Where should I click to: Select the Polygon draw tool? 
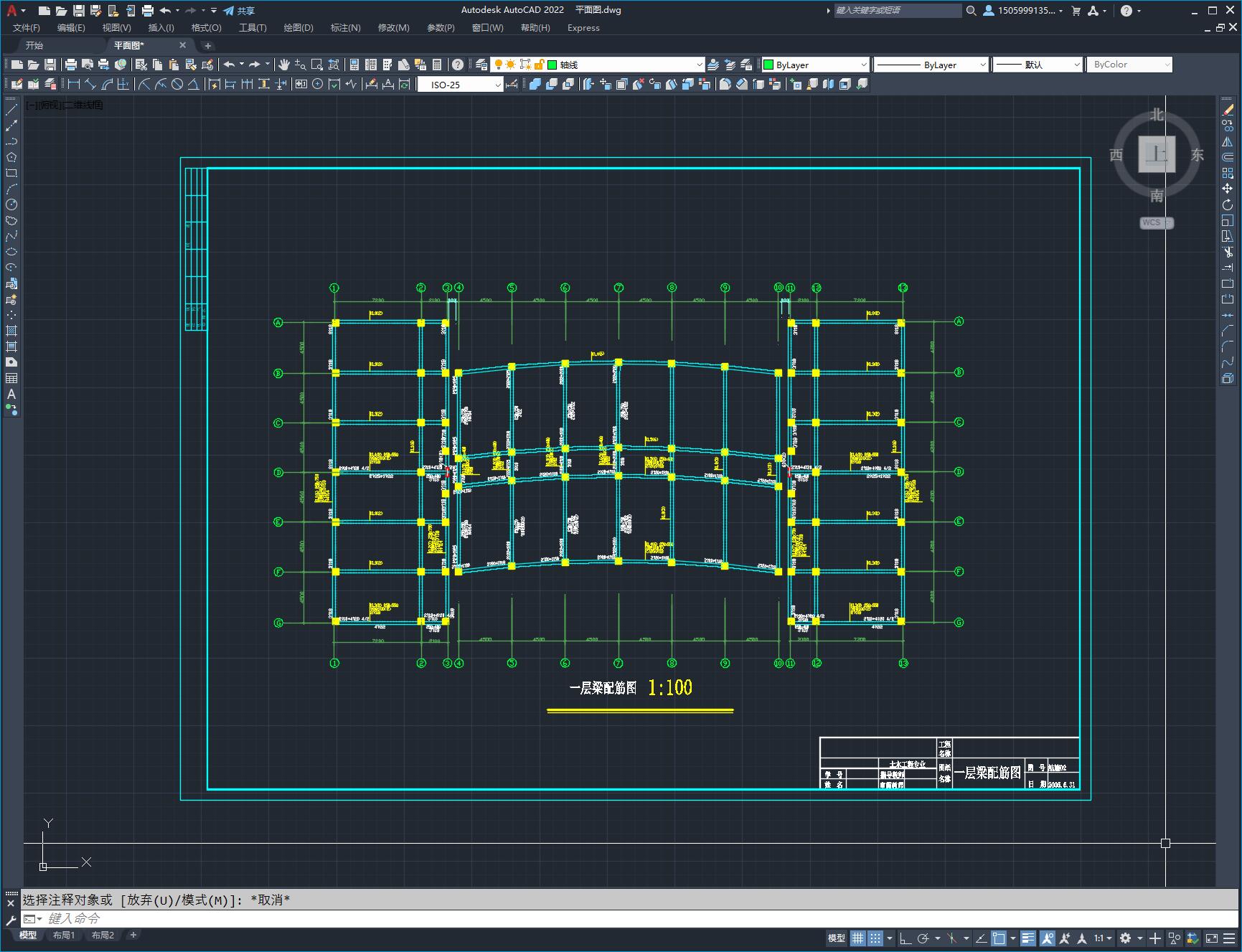tap(11, 157)
